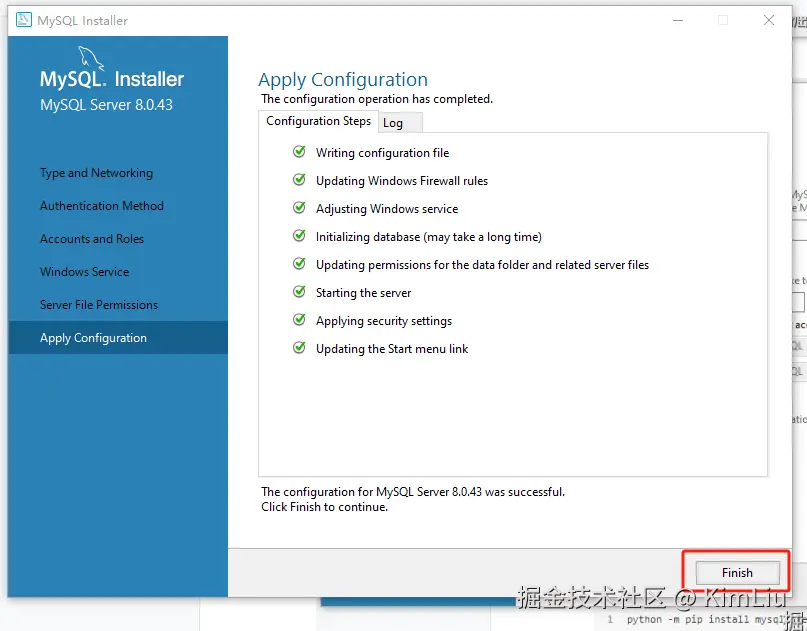Click the 'Starting the server' step text

pos(363,293)
